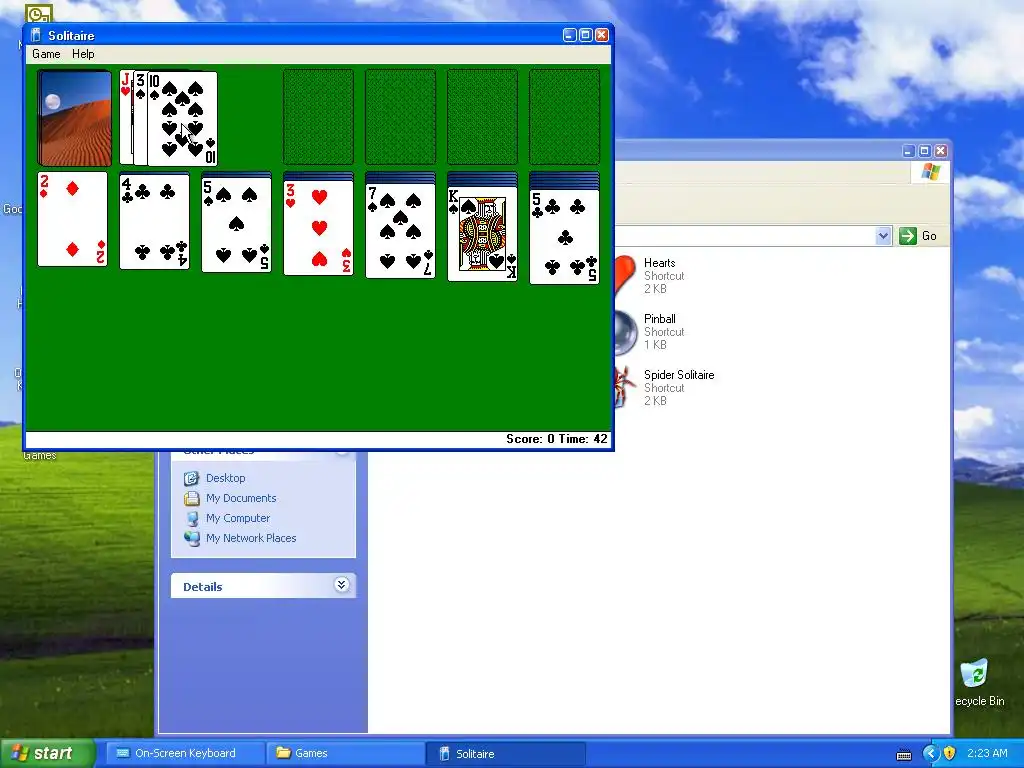Click the last empty foundation slot
The width and height of the screenshot is (1024, 768).
click(564, 117)
